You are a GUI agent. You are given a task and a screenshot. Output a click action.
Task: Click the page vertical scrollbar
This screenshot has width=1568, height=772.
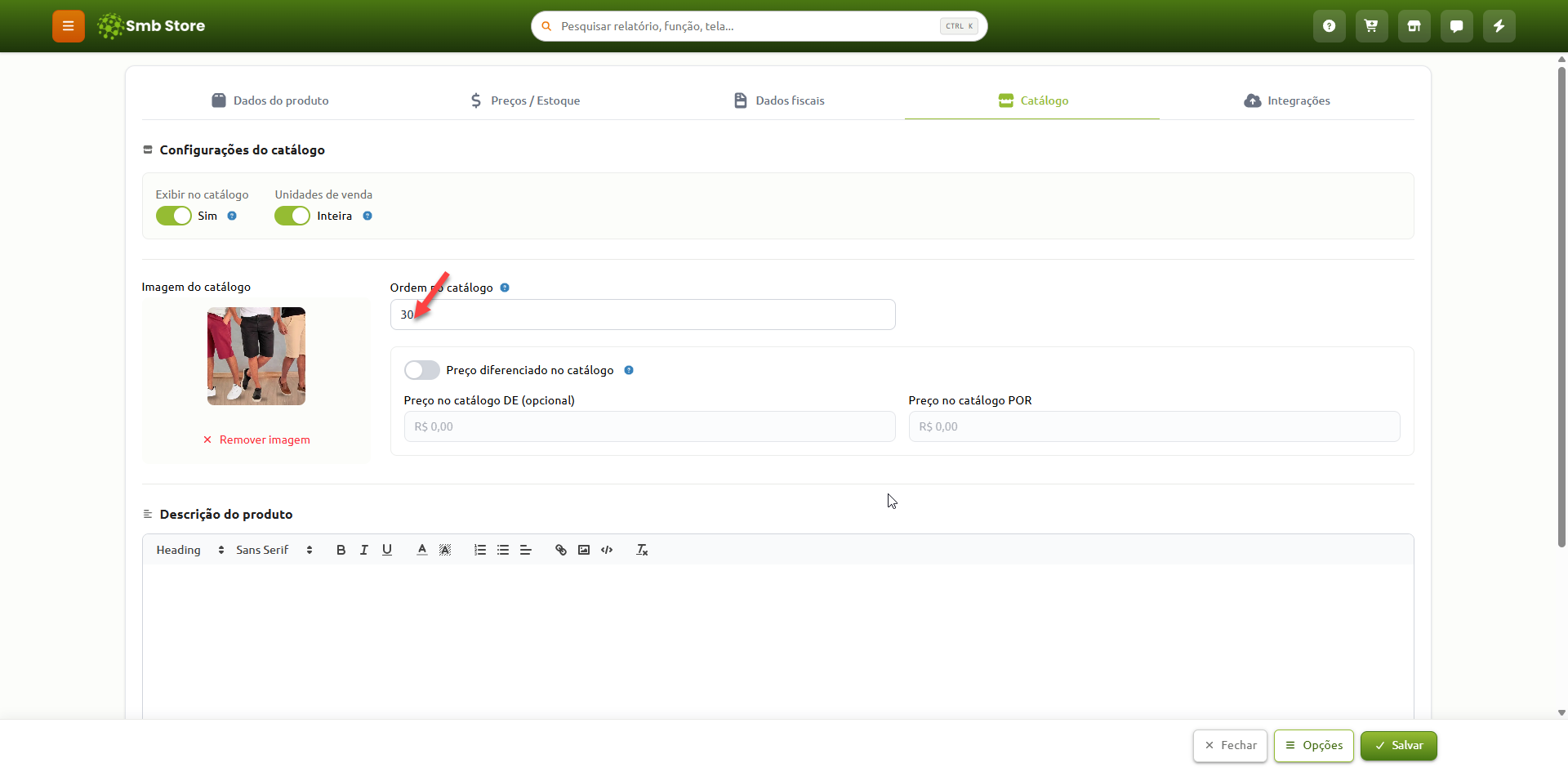(1561, 306)
